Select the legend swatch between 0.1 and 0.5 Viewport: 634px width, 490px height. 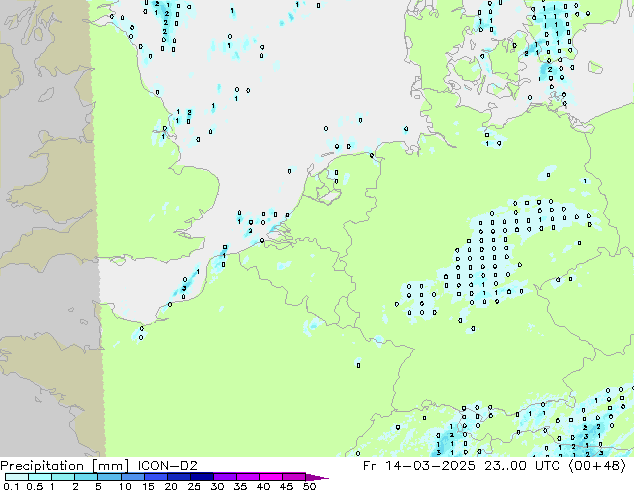17,477
